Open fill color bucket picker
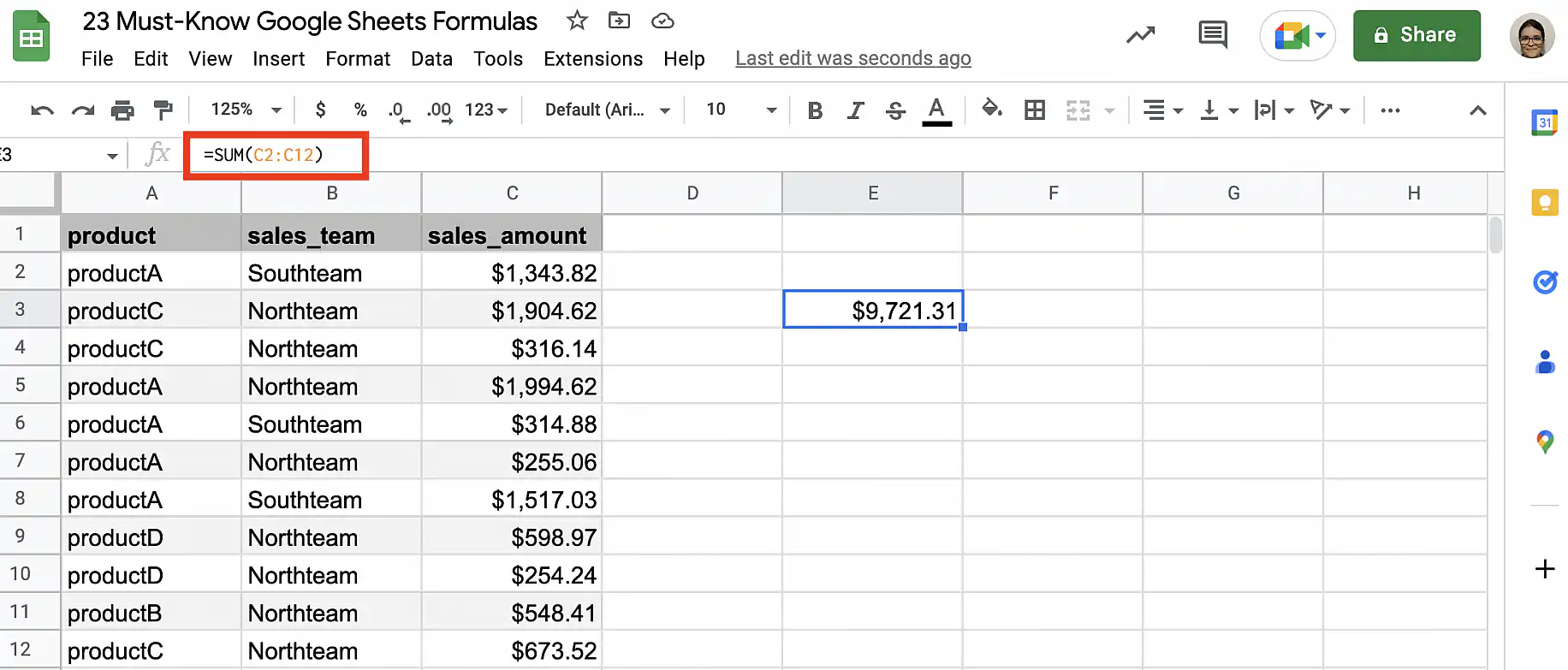Screen dimensions: 1568x670 [x=992, y=109]
